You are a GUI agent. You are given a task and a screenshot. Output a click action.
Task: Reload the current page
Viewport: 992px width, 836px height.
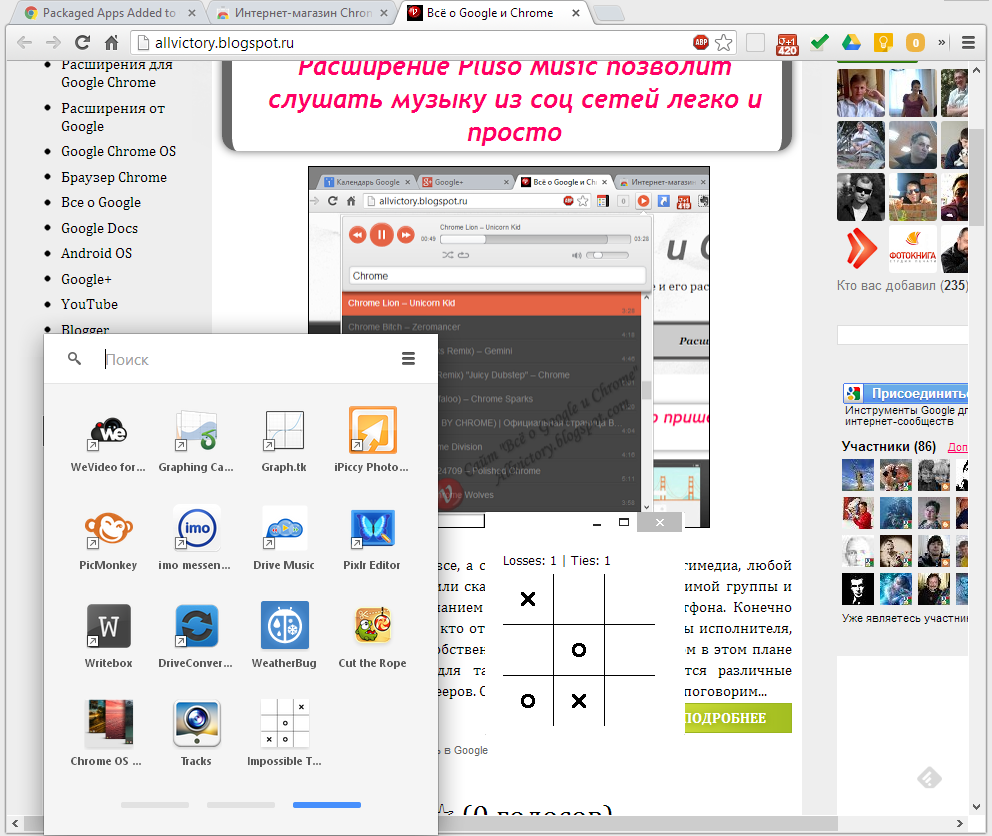point(82,42)
